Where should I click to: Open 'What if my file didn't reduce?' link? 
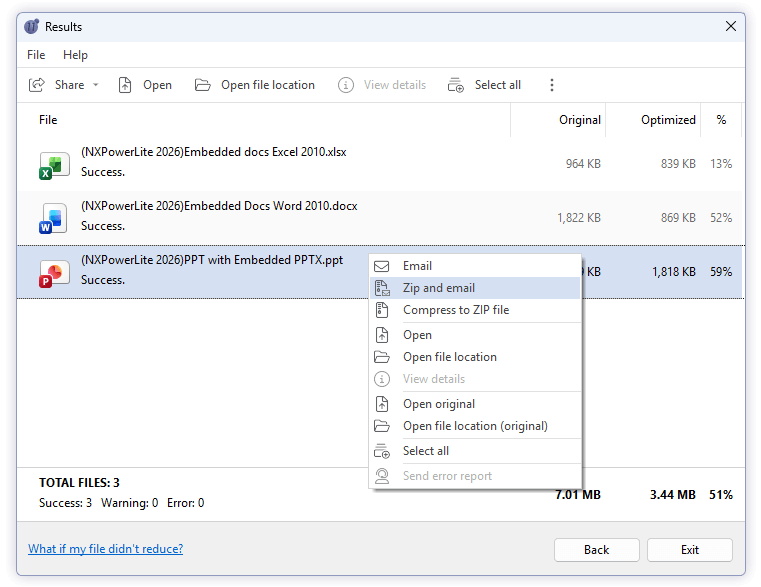tap(105, 549)
